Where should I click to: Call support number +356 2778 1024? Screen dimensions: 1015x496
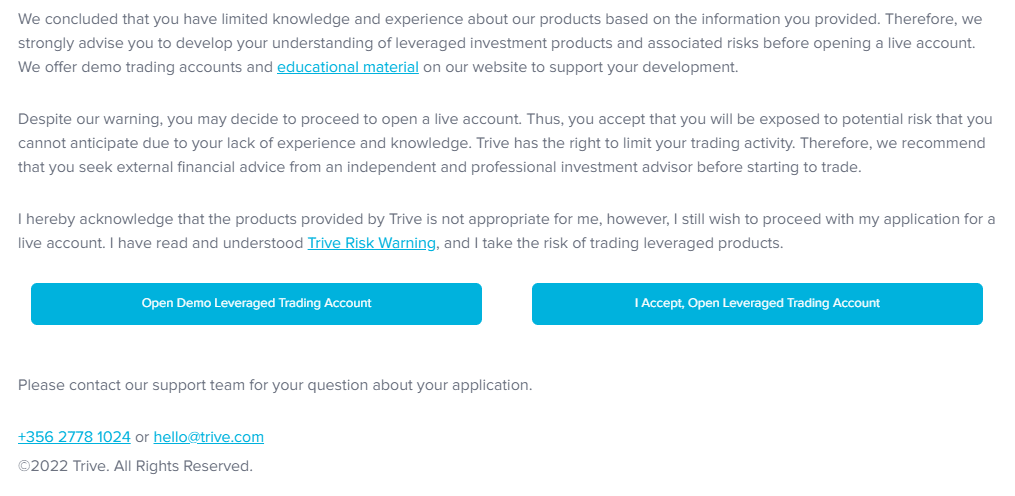click(x=74, y=437)
